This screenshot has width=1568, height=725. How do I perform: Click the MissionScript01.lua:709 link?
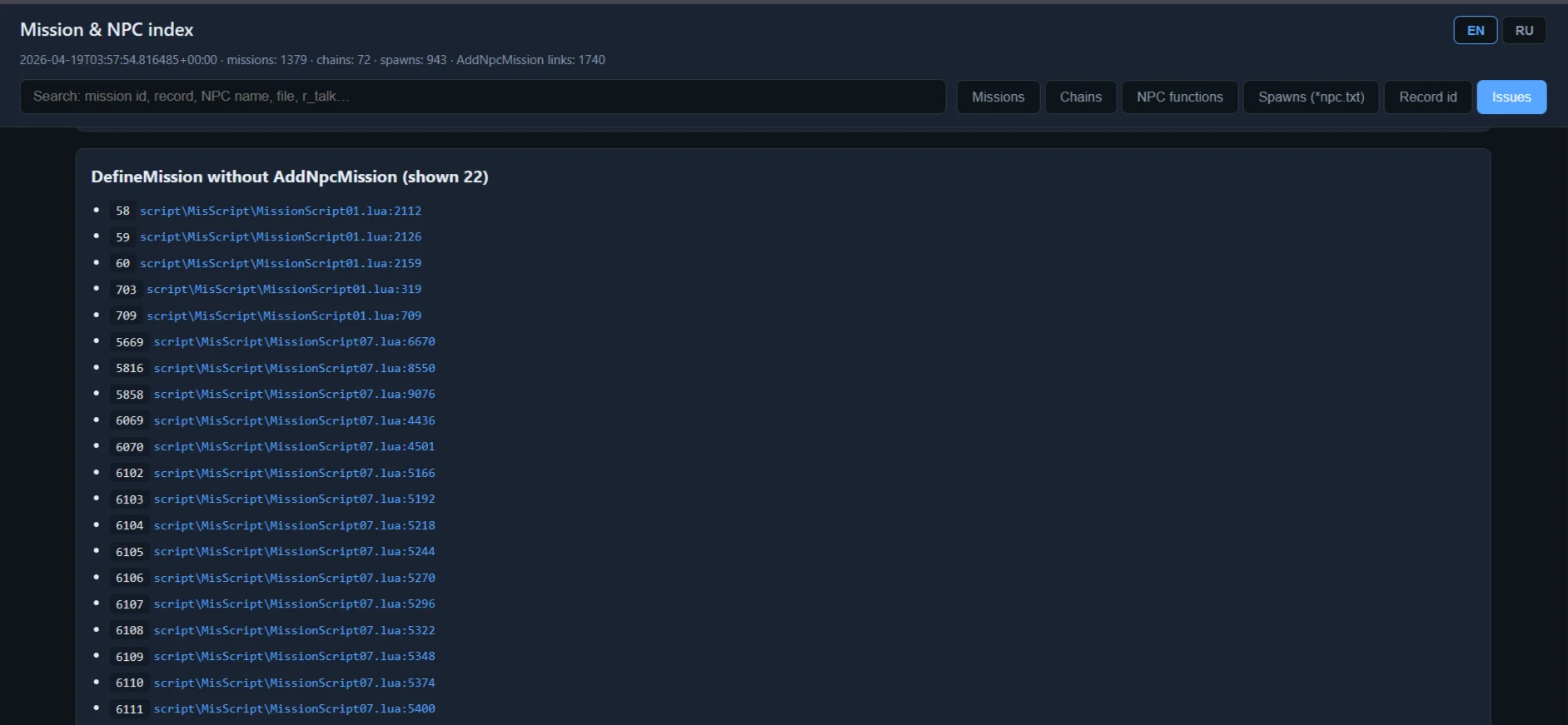[x=284, y=316]
